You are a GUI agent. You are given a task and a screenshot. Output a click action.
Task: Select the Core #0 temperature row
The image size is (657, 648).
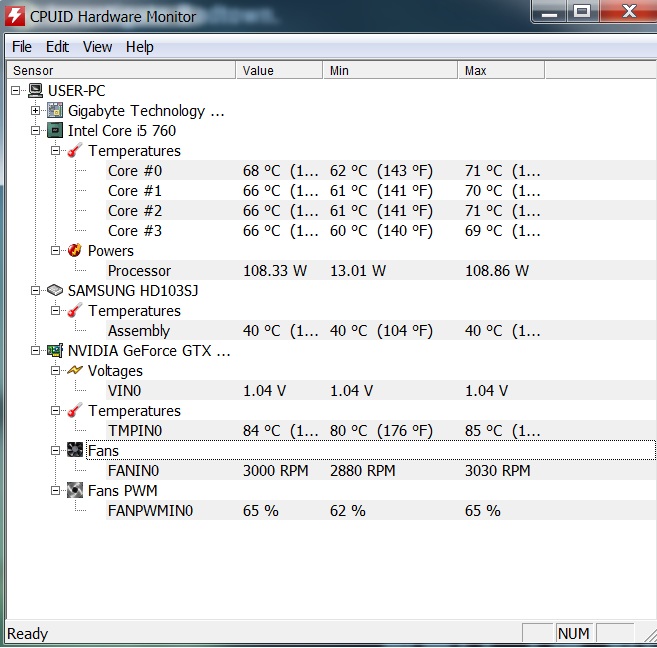click(135, 171)
